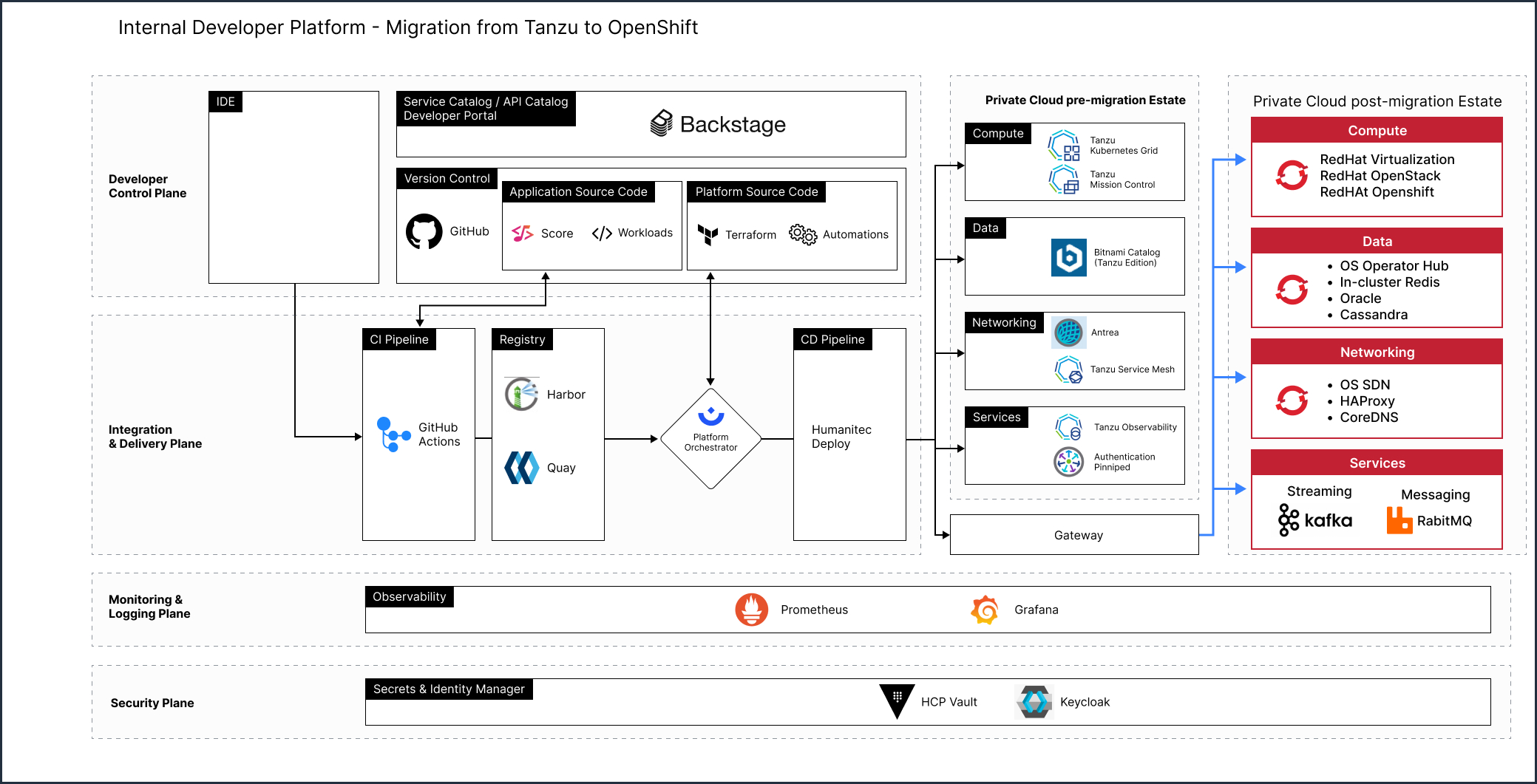This screenshot has height=784, width=1537.
Task: Select the GitHub Actions CI icon
Action: point(392,434)
